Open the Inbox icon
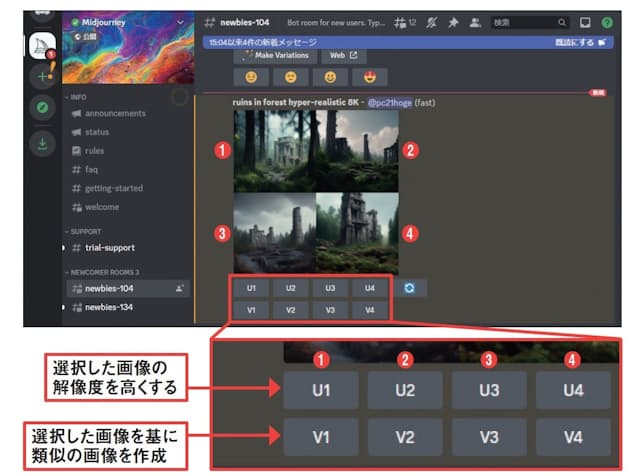Viewport: 638px width, 476px height. (x=585, y=22)
